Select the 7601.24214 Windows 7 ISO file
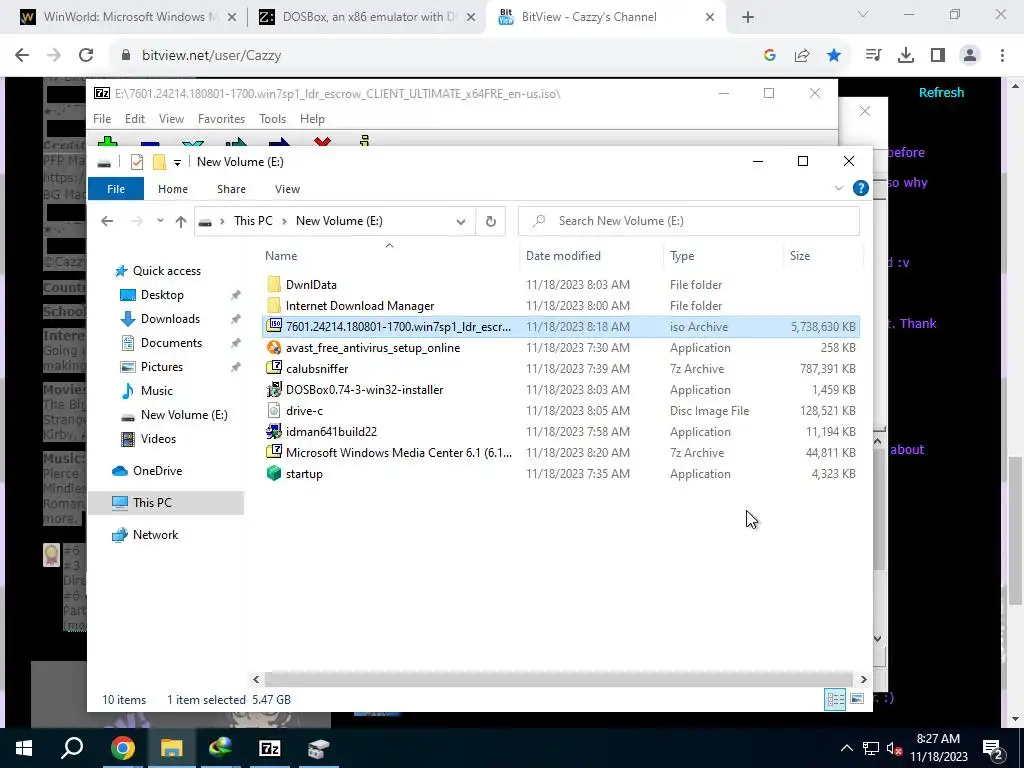The height and width of the screenshot is (768, 1024). (560, 327)
